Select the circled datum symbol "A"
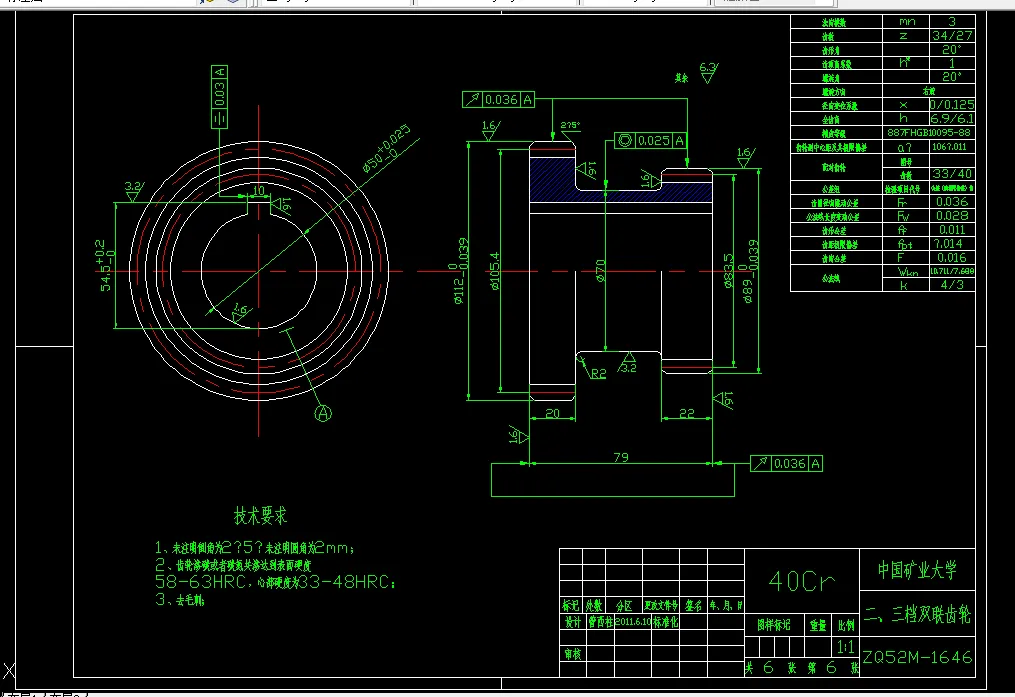 coord(323,413)
